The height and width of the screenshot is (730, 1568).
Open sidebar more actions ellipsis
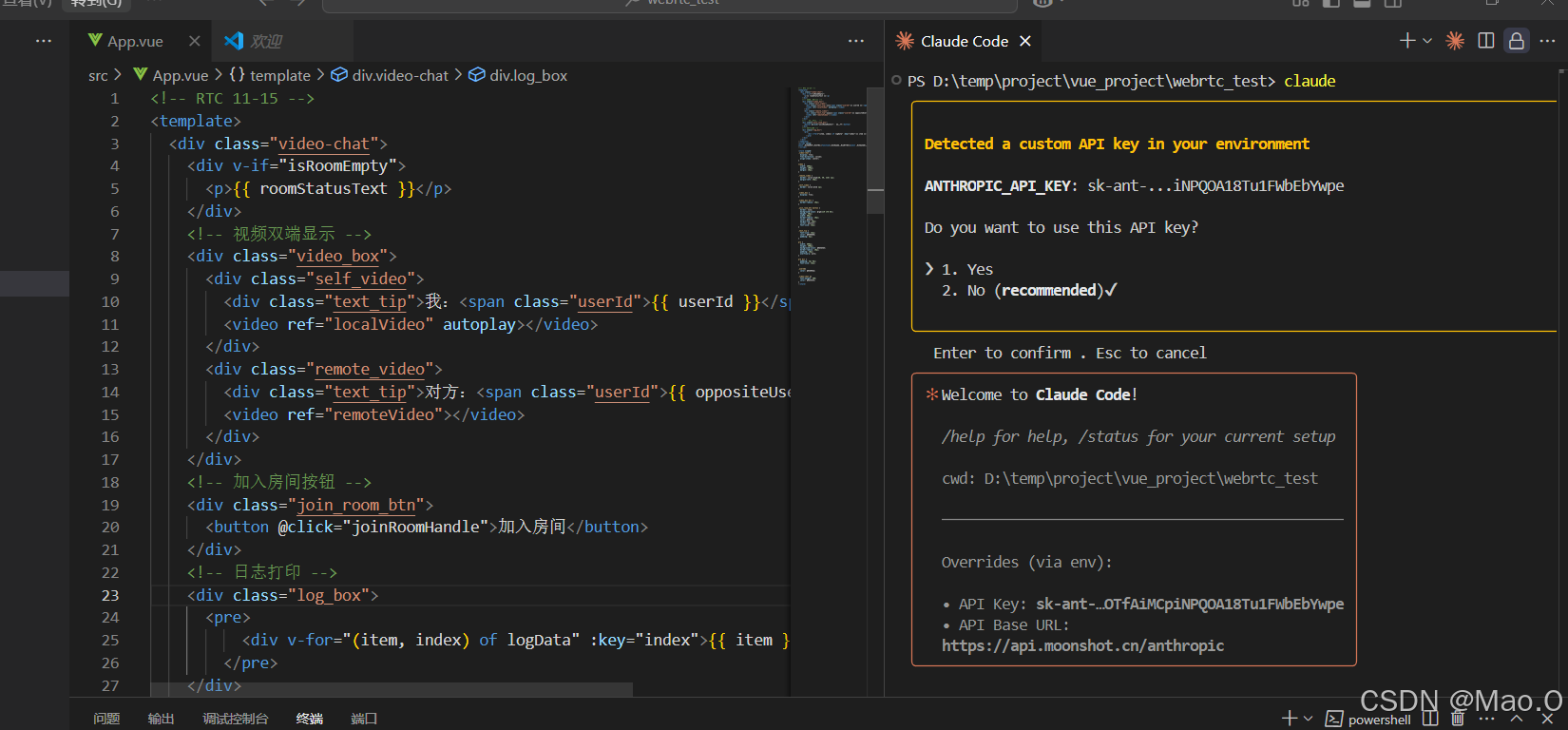(44, 41)
